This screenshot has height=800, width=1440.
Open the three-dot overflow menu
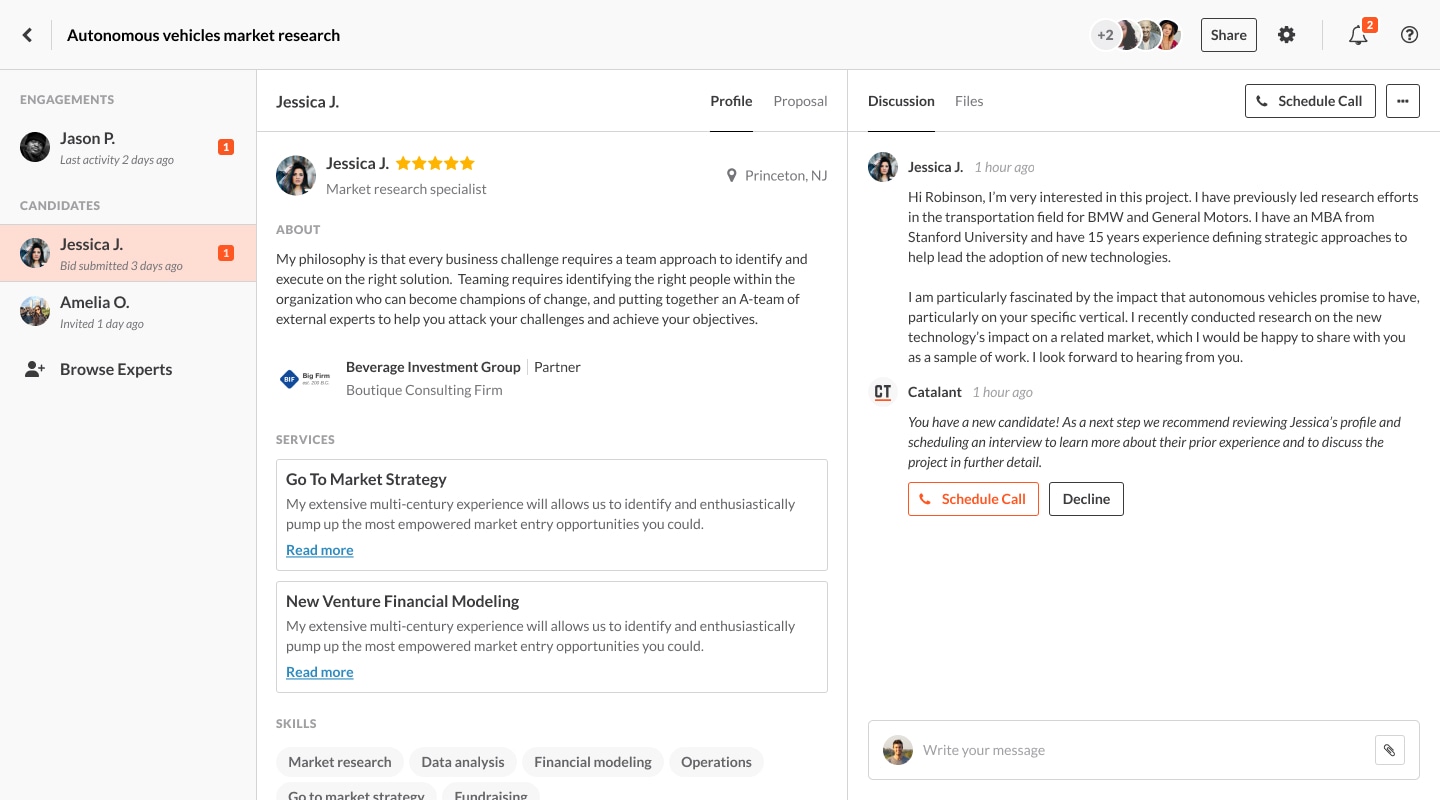point(1403,101)
